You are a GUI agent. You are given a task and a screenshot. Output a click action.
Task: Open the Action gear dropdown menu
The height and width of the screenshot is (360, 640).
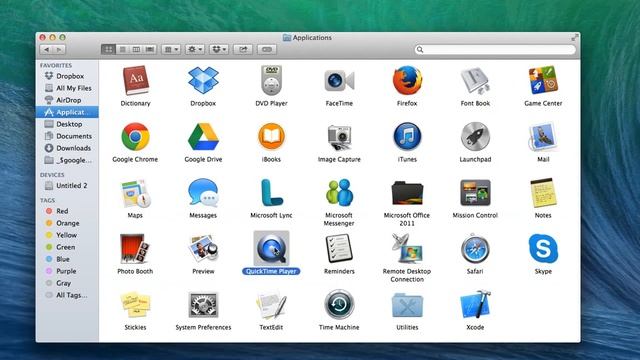195,49
